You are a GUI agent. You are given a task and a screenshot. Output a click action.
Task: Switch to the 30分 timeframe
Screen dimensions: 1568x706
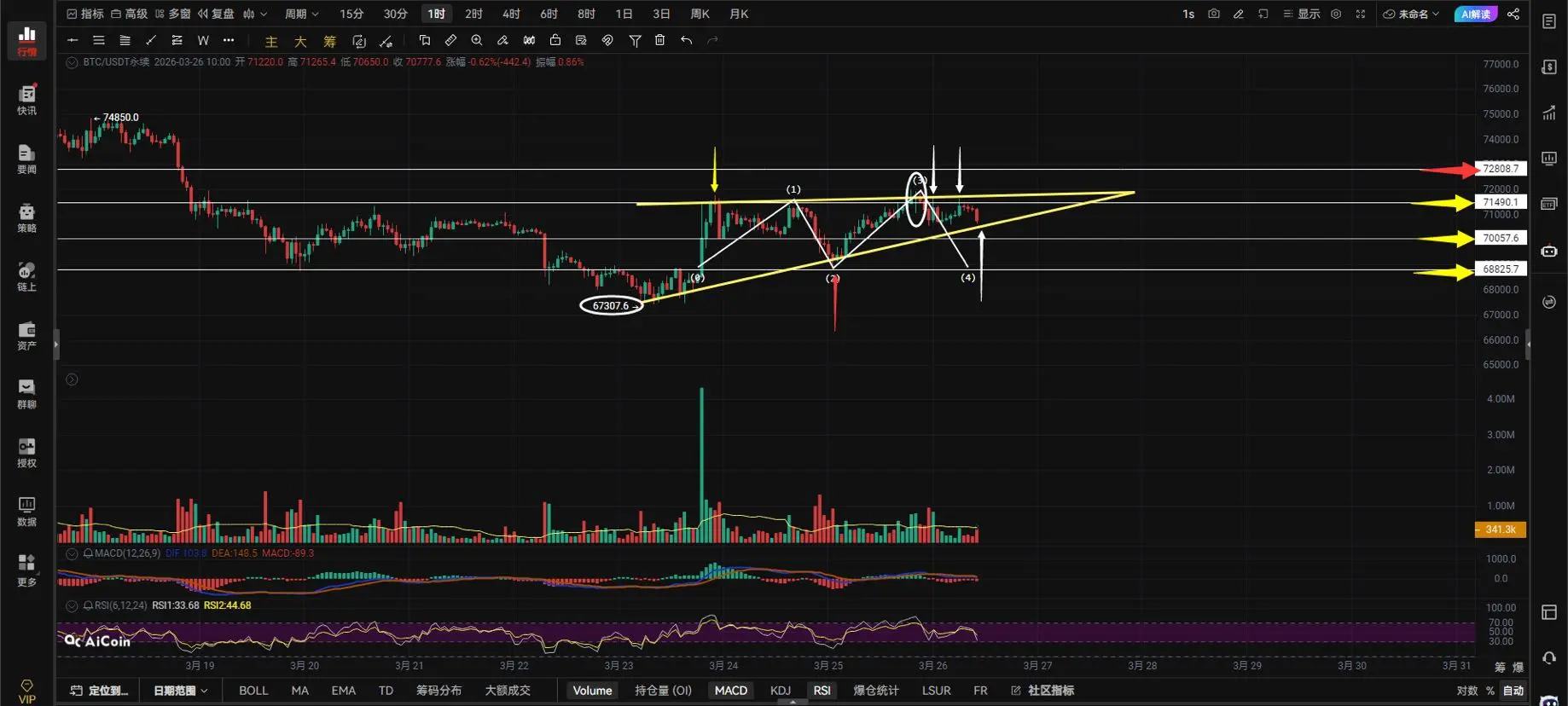tap(395, 14)
